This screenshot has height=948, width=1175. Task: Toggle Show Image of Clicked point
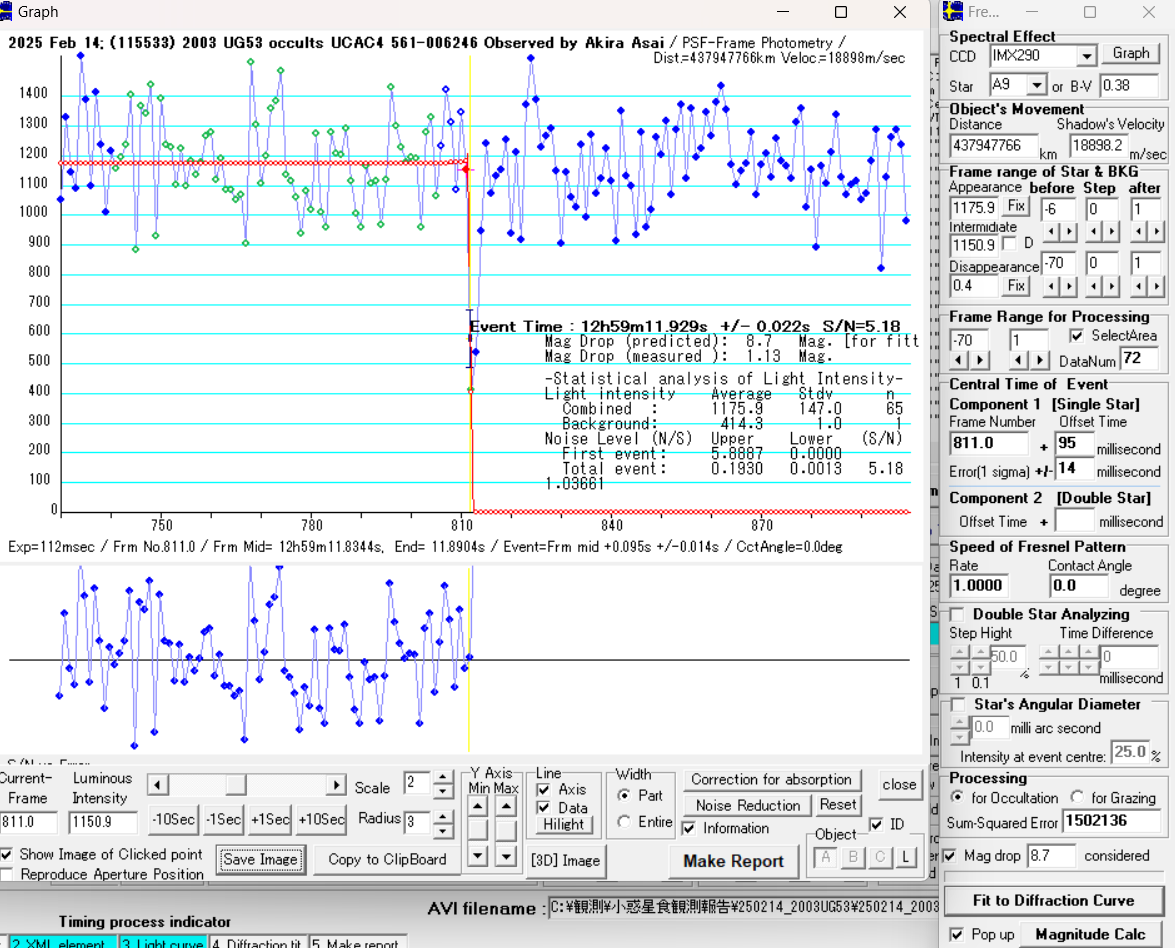pos(8,855)
